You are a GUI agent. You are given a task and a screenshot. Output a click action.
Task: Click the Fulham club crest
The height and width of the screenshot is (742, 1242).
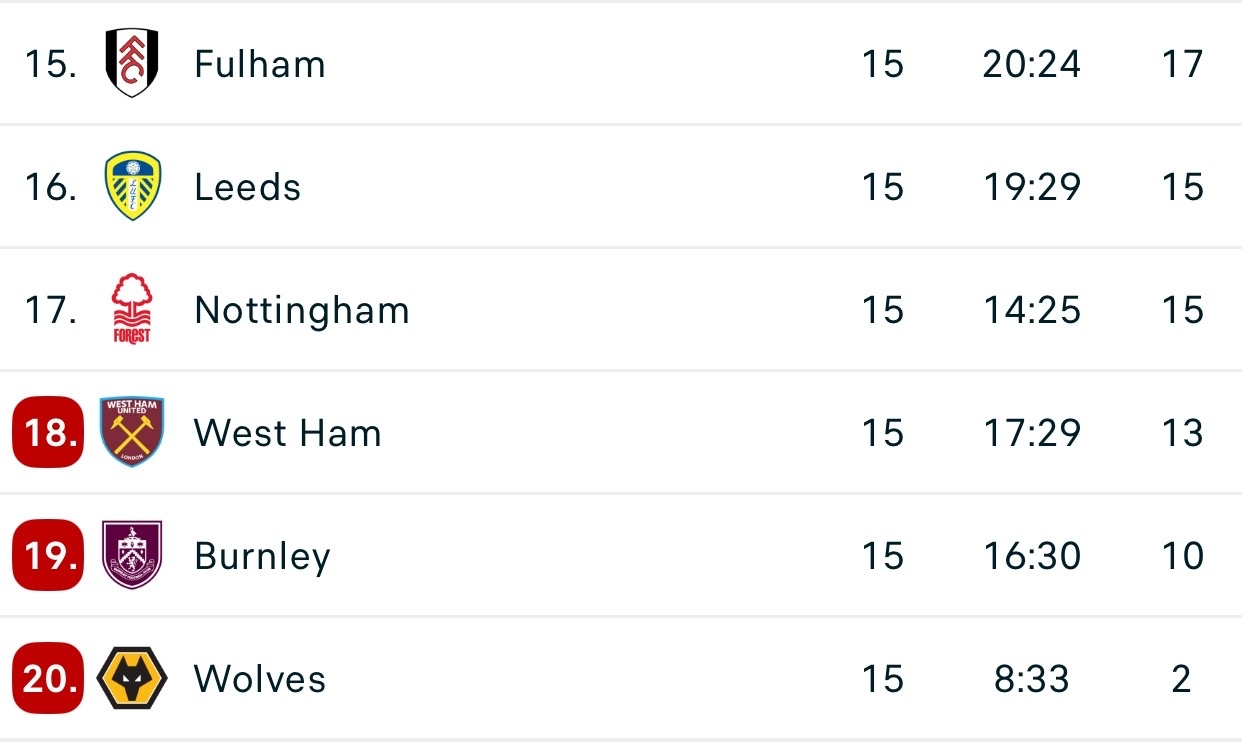coord(132,64)
